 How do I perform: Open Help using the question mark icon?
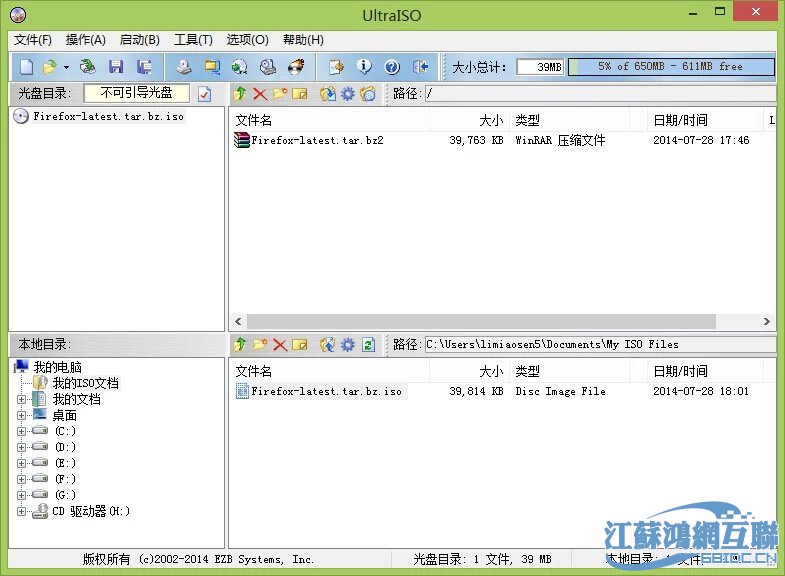point(392,67)
